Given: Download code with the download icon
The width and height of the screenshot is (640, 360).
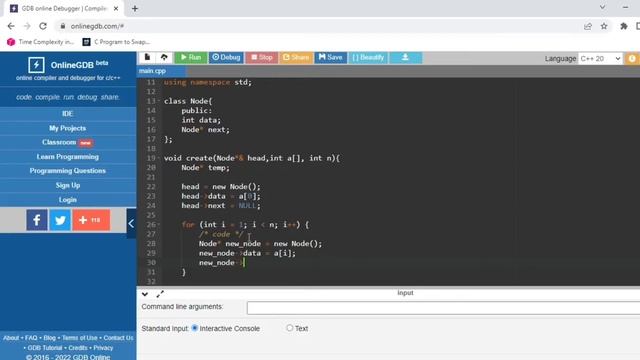Looking at the screenshot, I should point(405,58).
